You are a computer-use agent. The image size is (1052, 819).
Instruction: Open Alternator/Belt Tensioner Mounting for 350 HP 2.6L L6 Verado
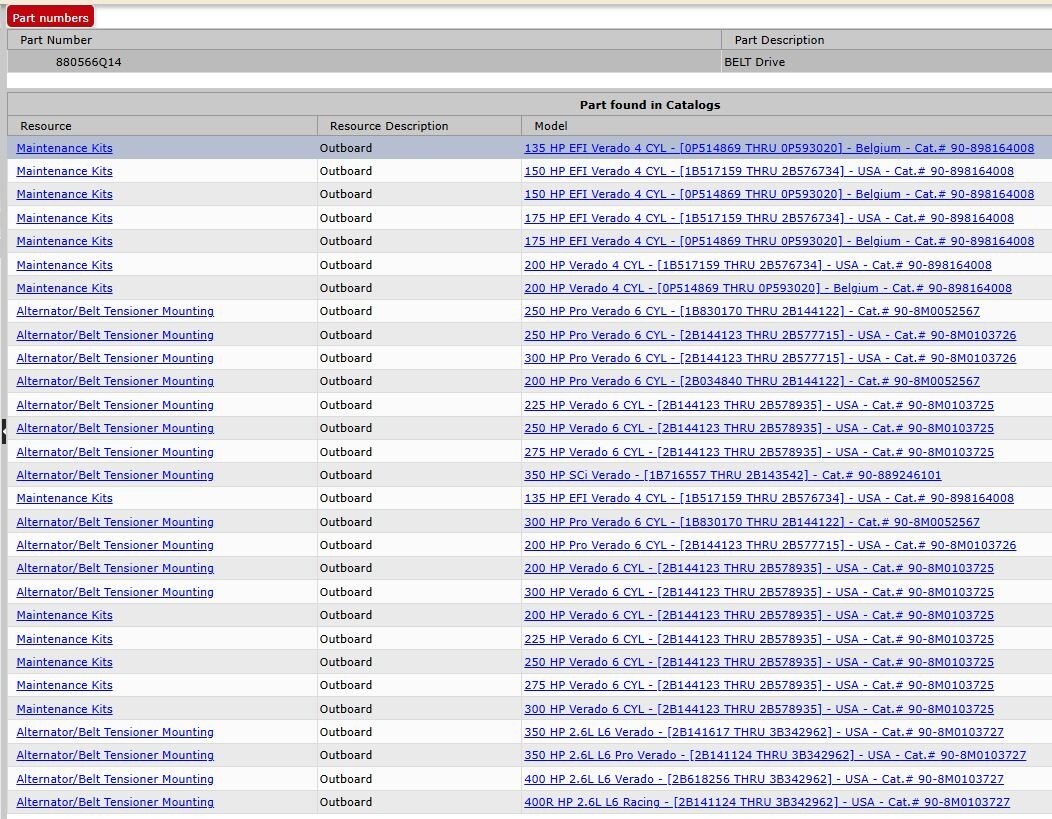point(115,732)
